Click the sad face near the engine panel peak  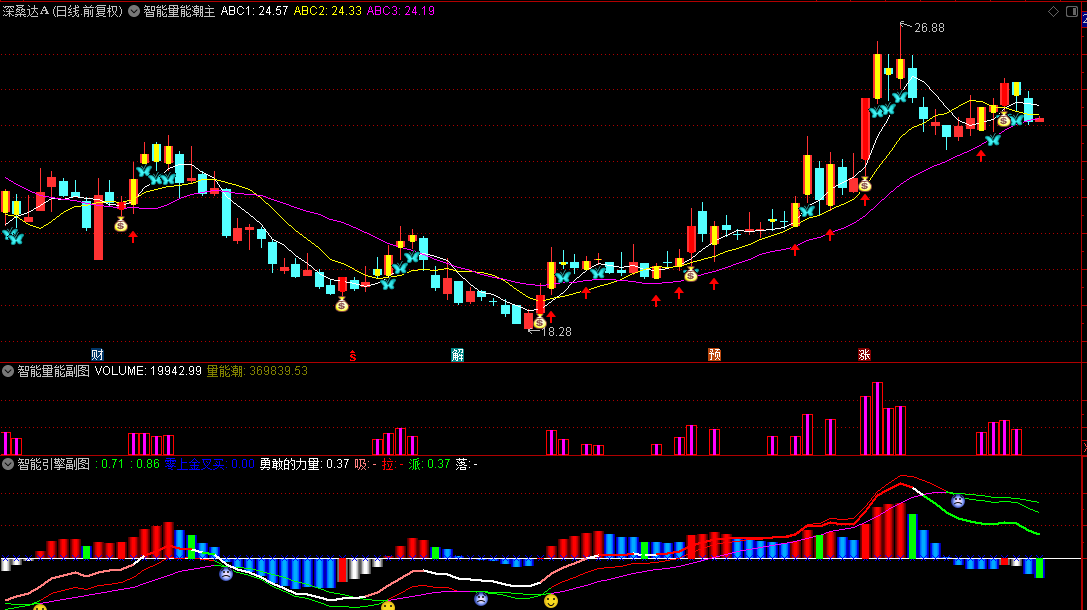pos(957,500)
